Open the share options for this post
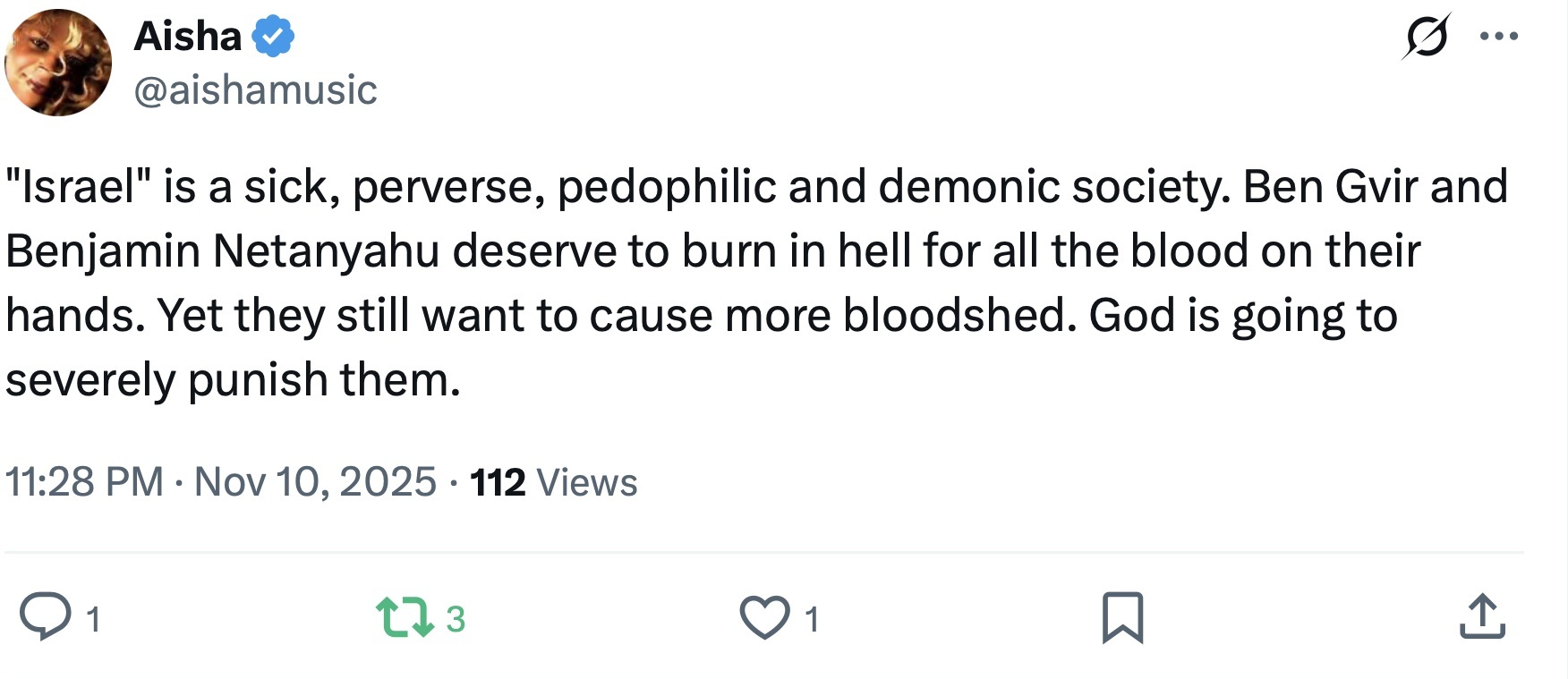Image resolution: width=1568 pixels, height=679 pixels. click(1482, 617)
